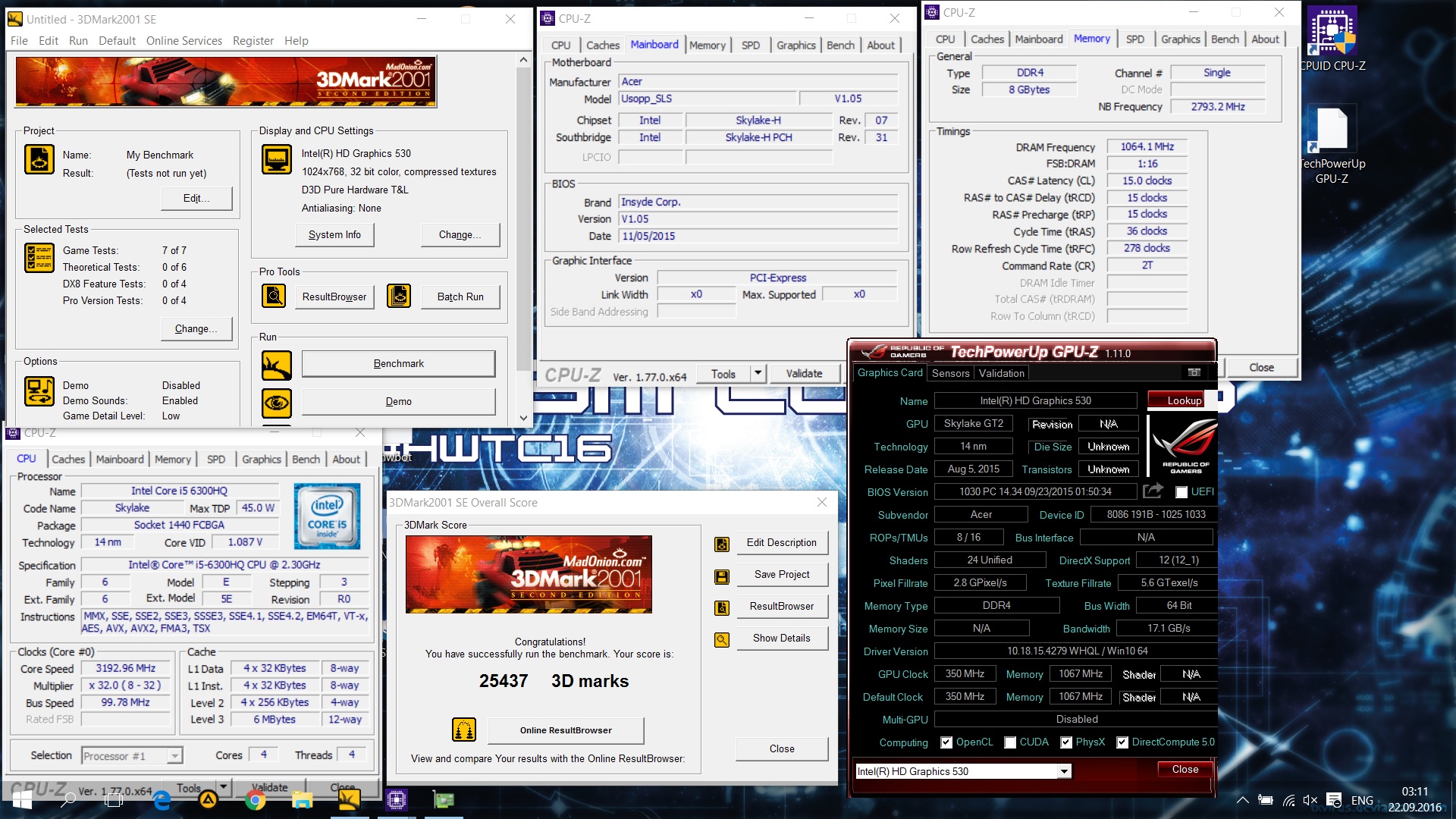Open Tools dropdown arrow in CPU-Z Mainboard window

(x=757, y=373)
